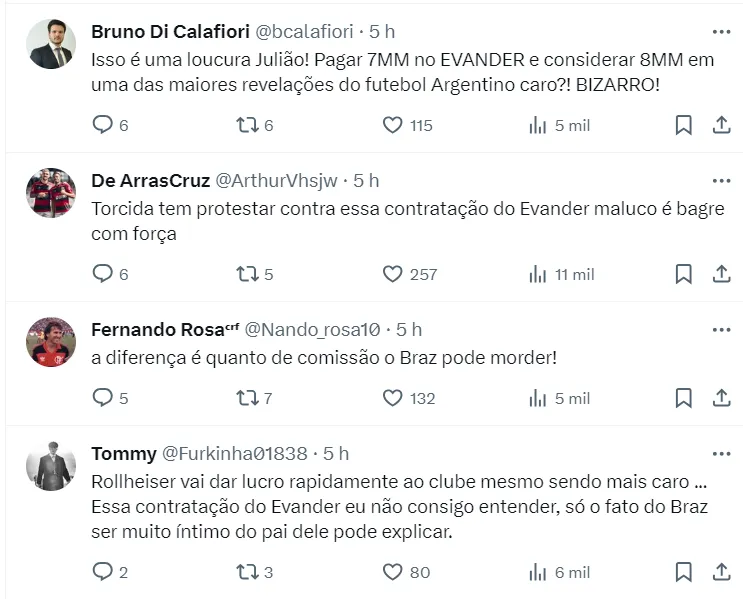This screenshot has width=743, height=599.
Task: View analytics on Fernando Rosa's tweet
Action: (538, 398)
